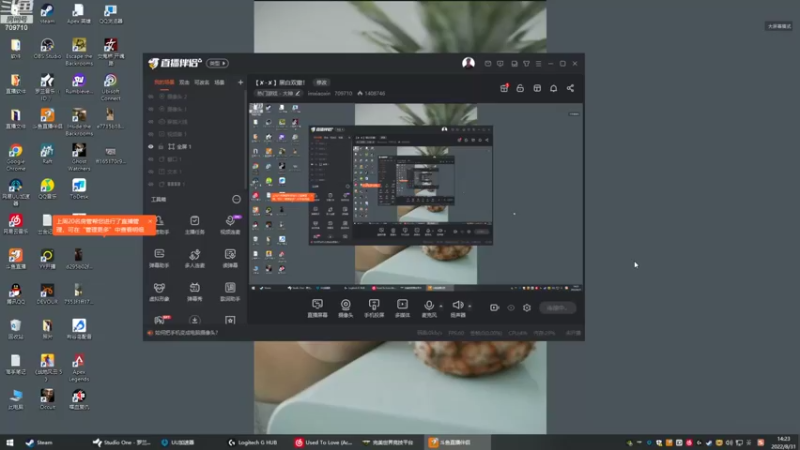Toggle visibility of fourth source row
The image size is (800, 450).
click(x=151, y=134)
